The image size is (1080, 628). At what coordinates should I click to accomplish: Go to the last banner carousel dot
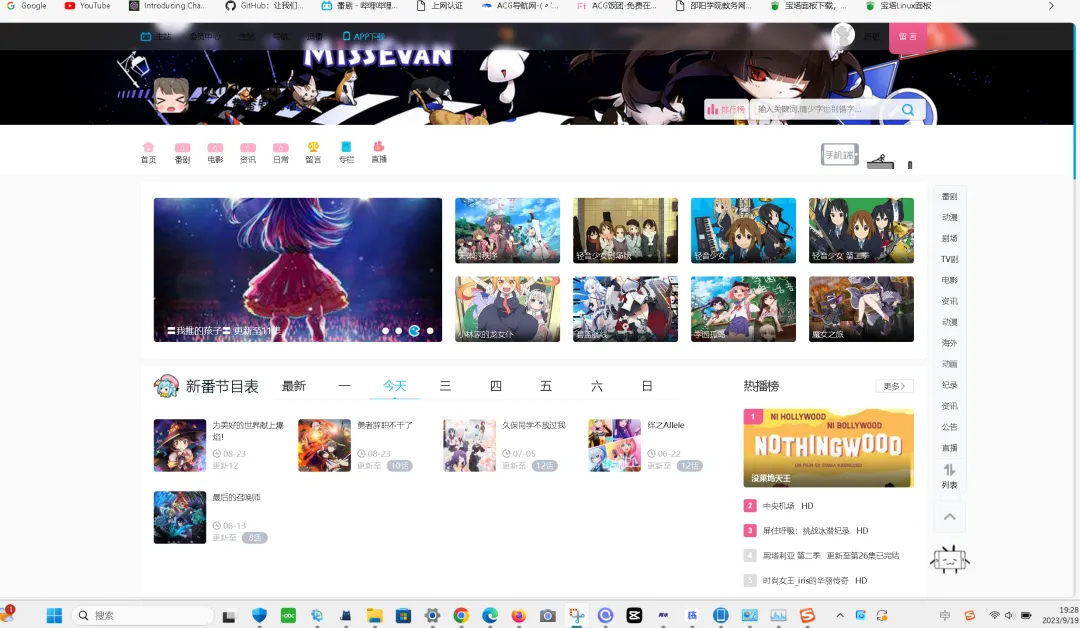tap(430, 331)
